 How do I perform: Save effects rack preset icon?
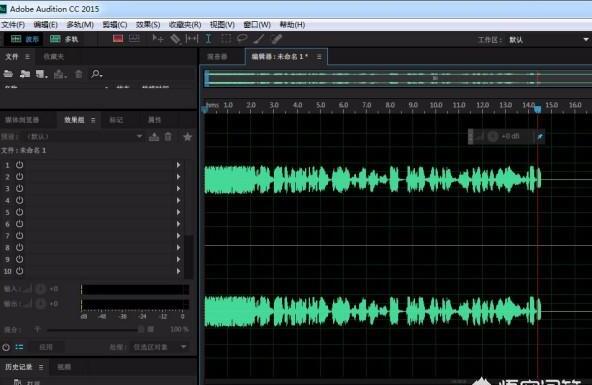154,136
